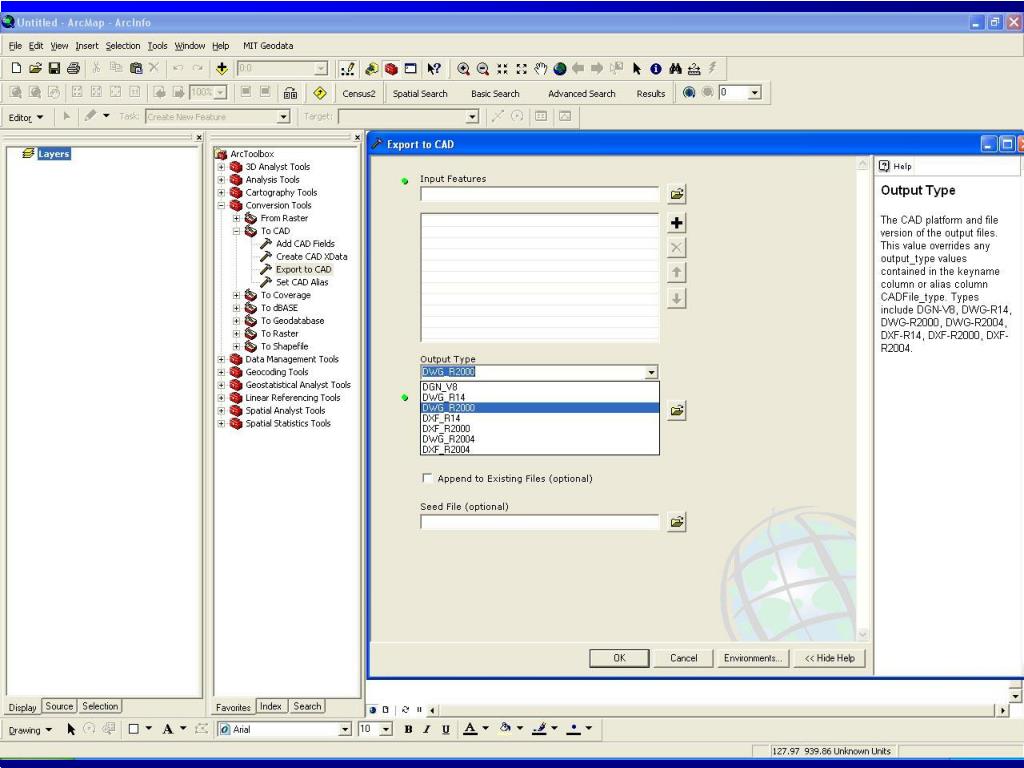The width and height of the screenshot is (1024, 768).
Task: Browse for Input Features with folder icon
Action: 677,194
